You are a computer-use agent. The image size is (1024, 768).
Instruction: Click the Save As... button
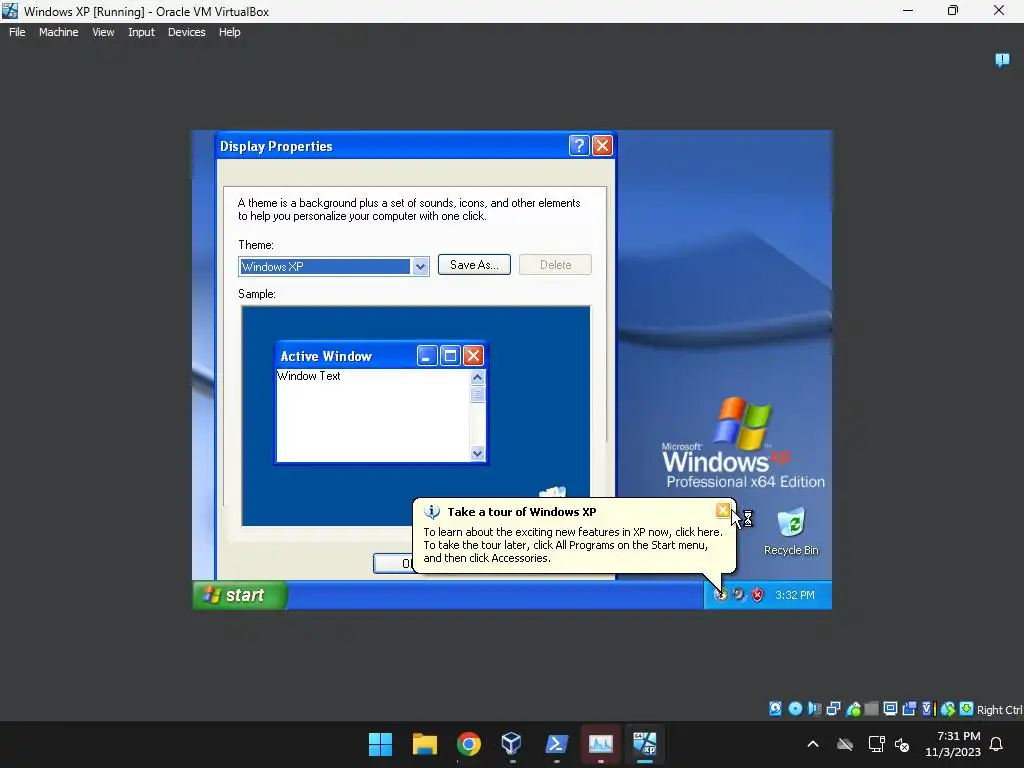tap(474, 264)
